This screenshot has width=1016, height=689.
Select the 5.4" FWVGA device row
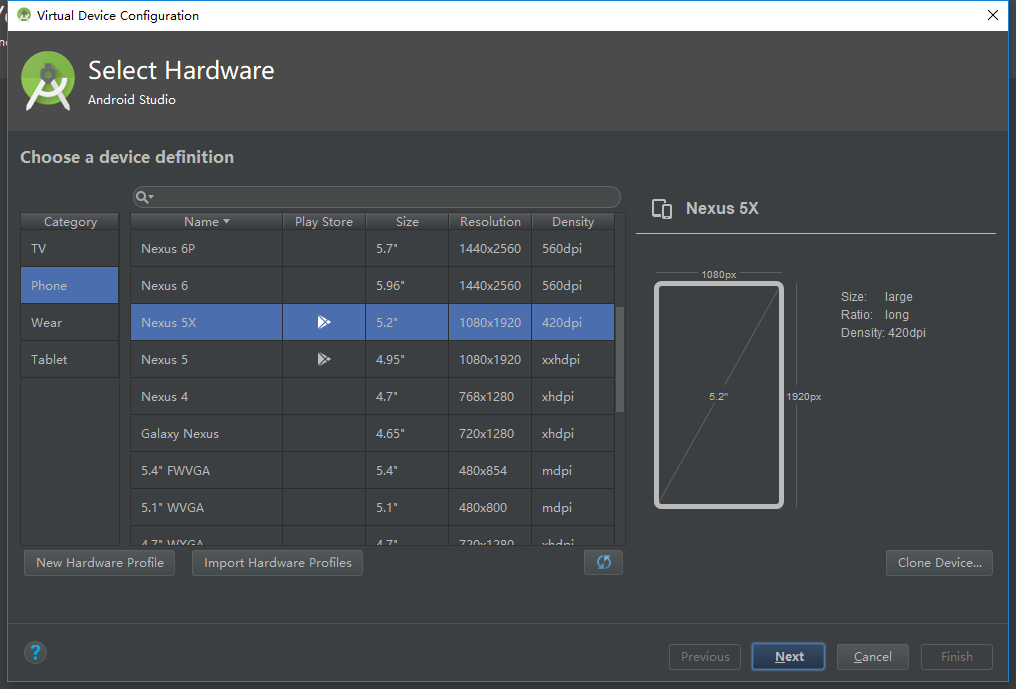[373, 470]
